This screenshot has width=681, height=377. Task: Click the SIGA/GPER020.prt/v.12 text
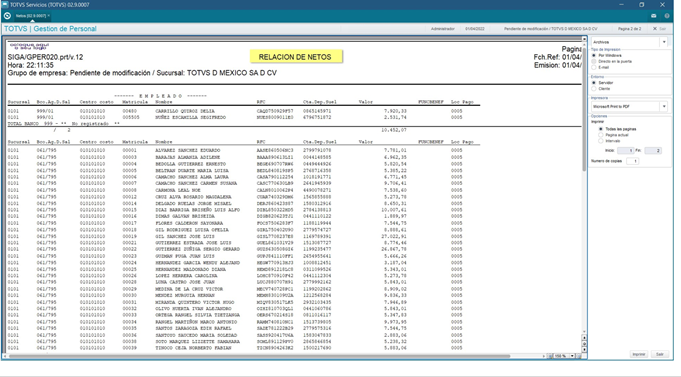click(45, 57)
